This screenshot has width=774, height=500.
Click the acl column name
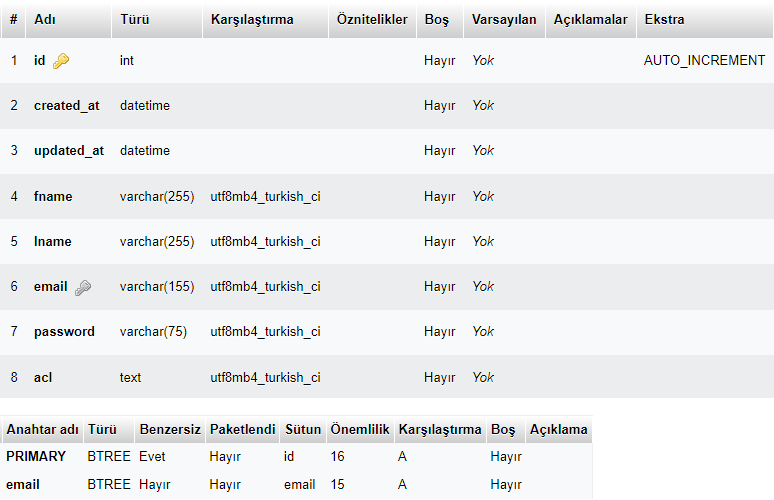pyautogui.click(x=43, y=377)
